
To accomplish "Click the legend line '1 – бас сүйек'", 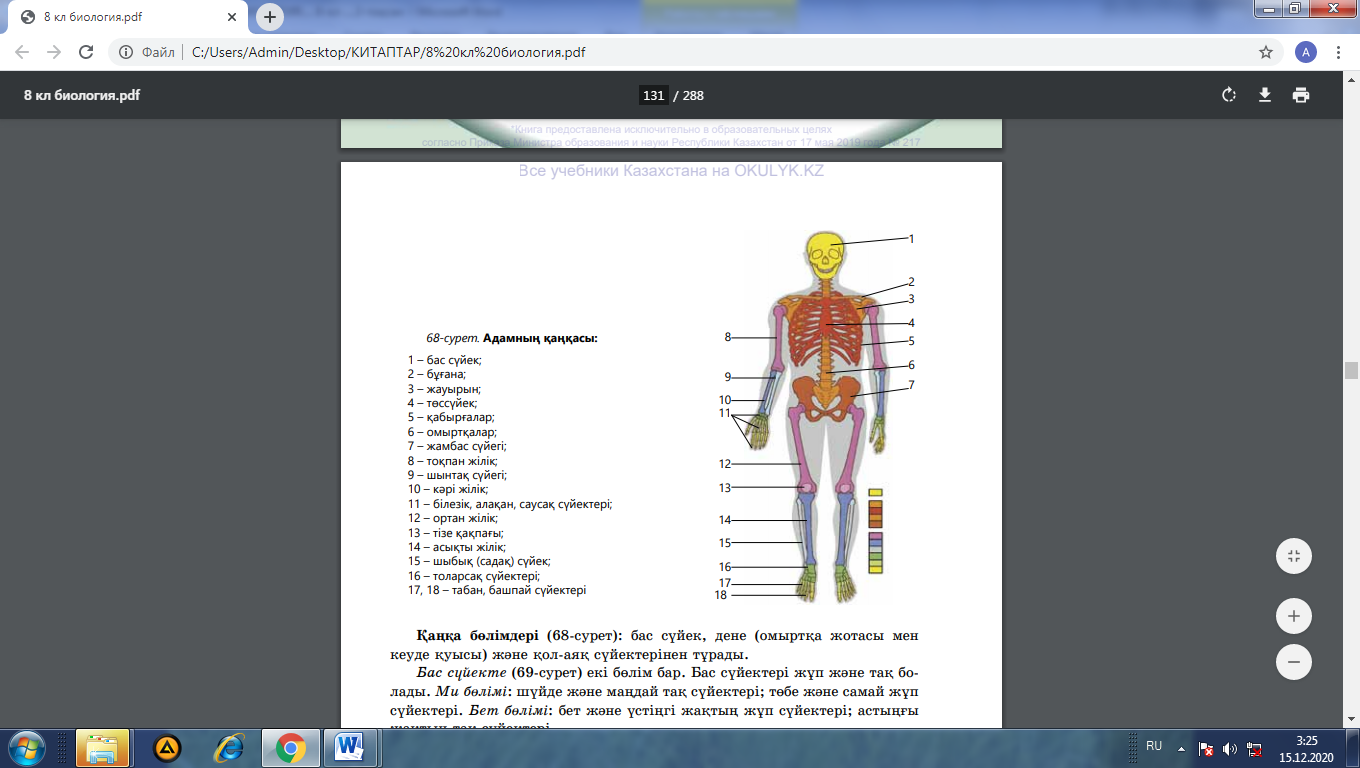I will 445,360.
